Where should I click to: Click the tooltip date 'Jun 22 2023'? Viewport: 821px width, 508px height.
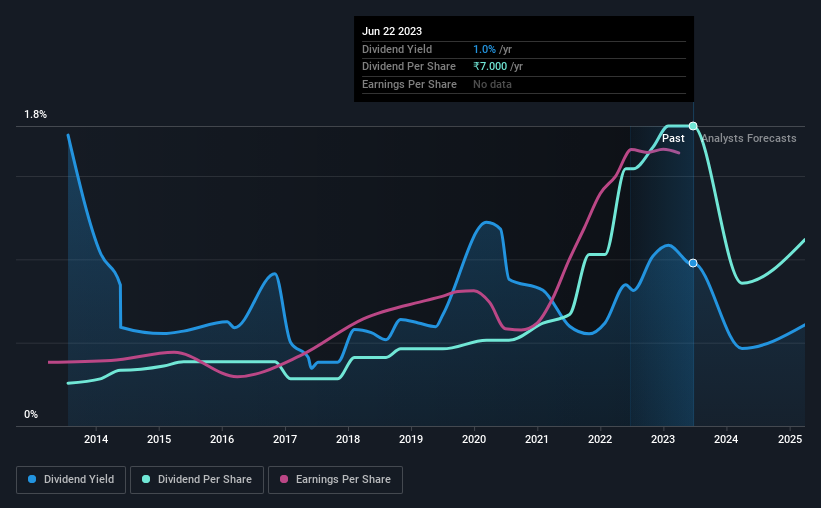(x=392, y=31)
